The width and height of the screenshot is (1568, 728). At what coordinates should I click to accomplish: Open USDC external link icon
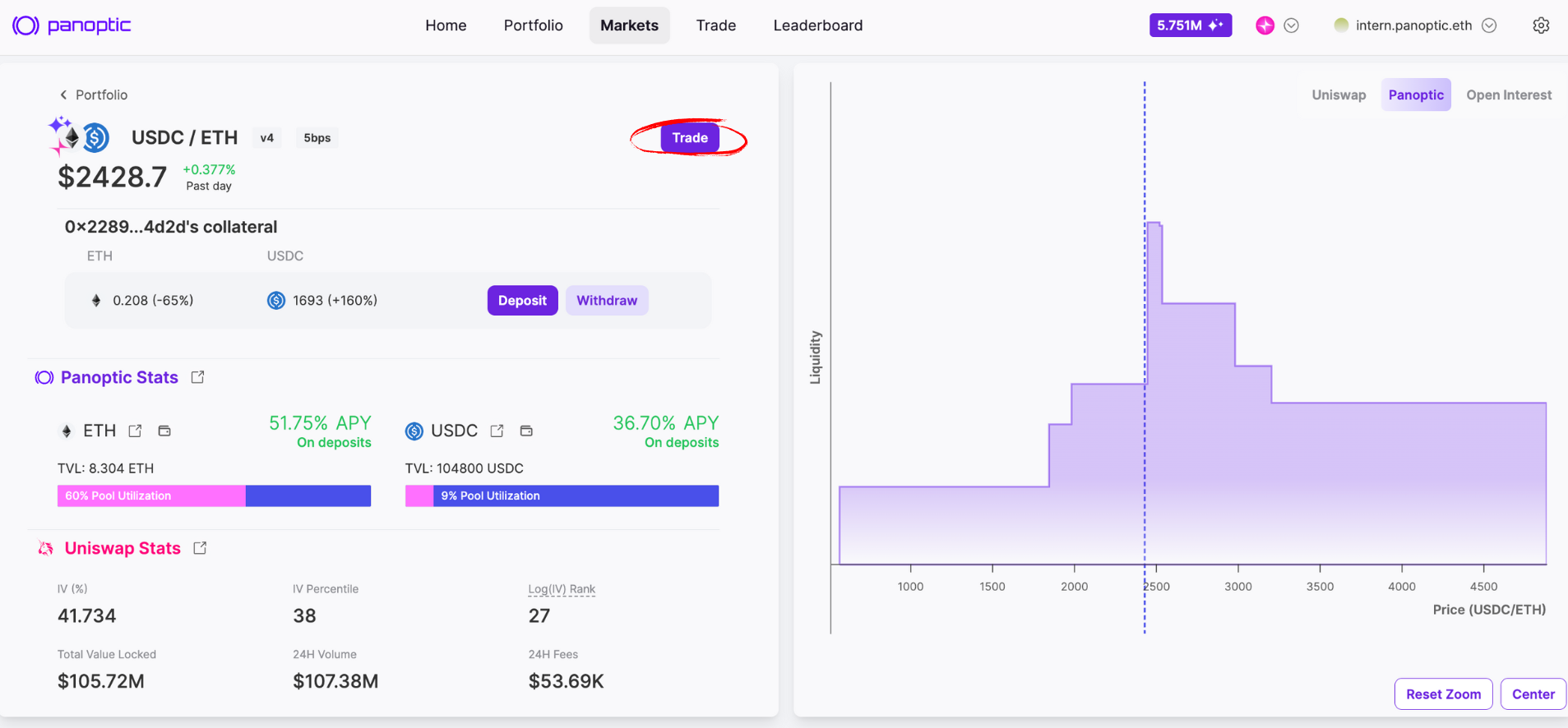tap(497, 431)
